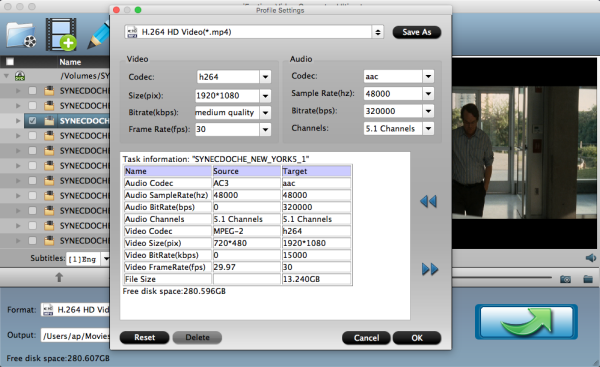
Task: Confirm settings with the OK button
Action: [417, 338]
